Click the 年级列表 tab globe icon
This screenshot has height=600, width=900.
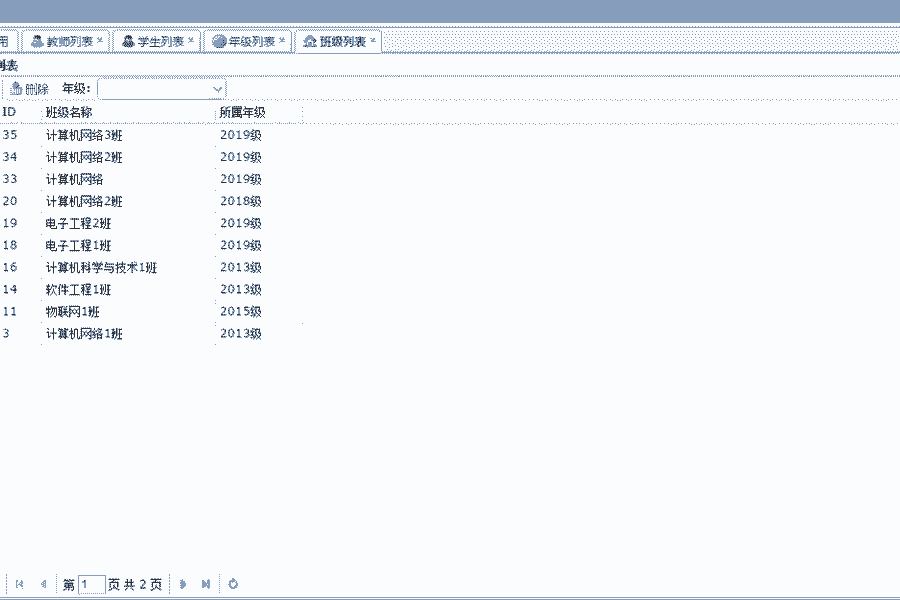[x=219, y=41]
